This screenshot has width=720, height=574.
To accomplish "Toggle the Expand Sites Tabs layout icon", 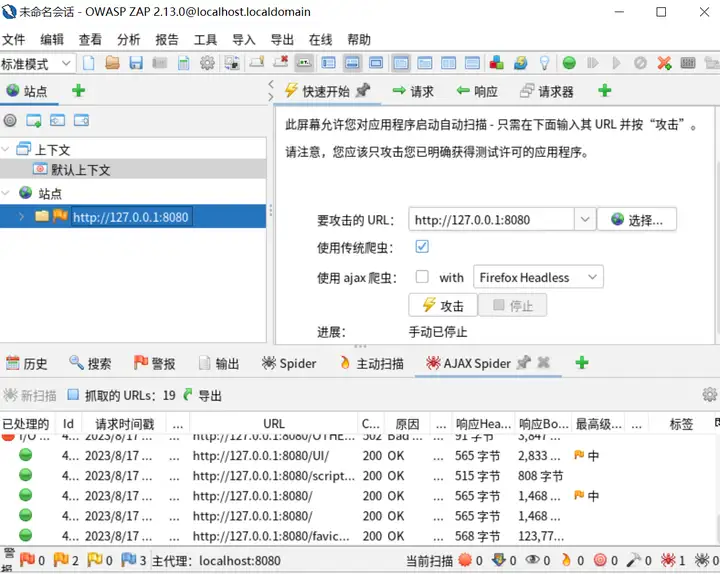I will (x=328, y=62).
